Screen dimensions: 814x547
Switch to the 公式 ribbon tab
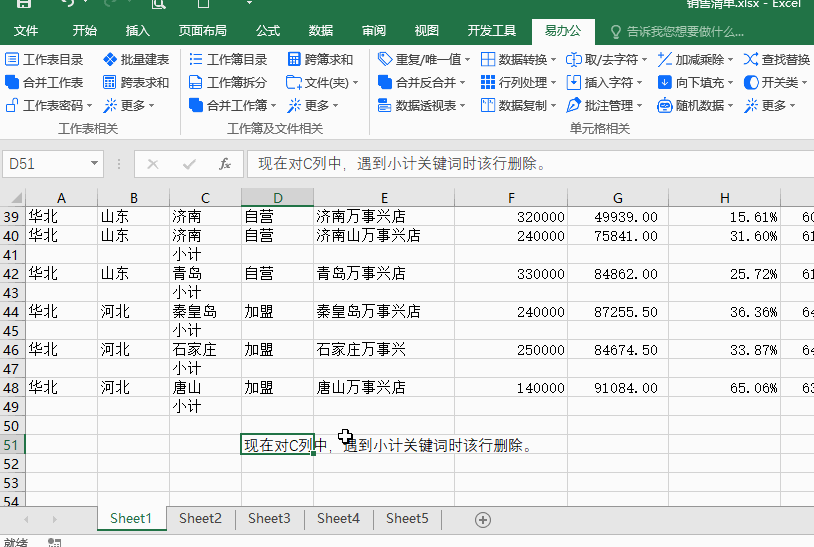click(268, 31)
